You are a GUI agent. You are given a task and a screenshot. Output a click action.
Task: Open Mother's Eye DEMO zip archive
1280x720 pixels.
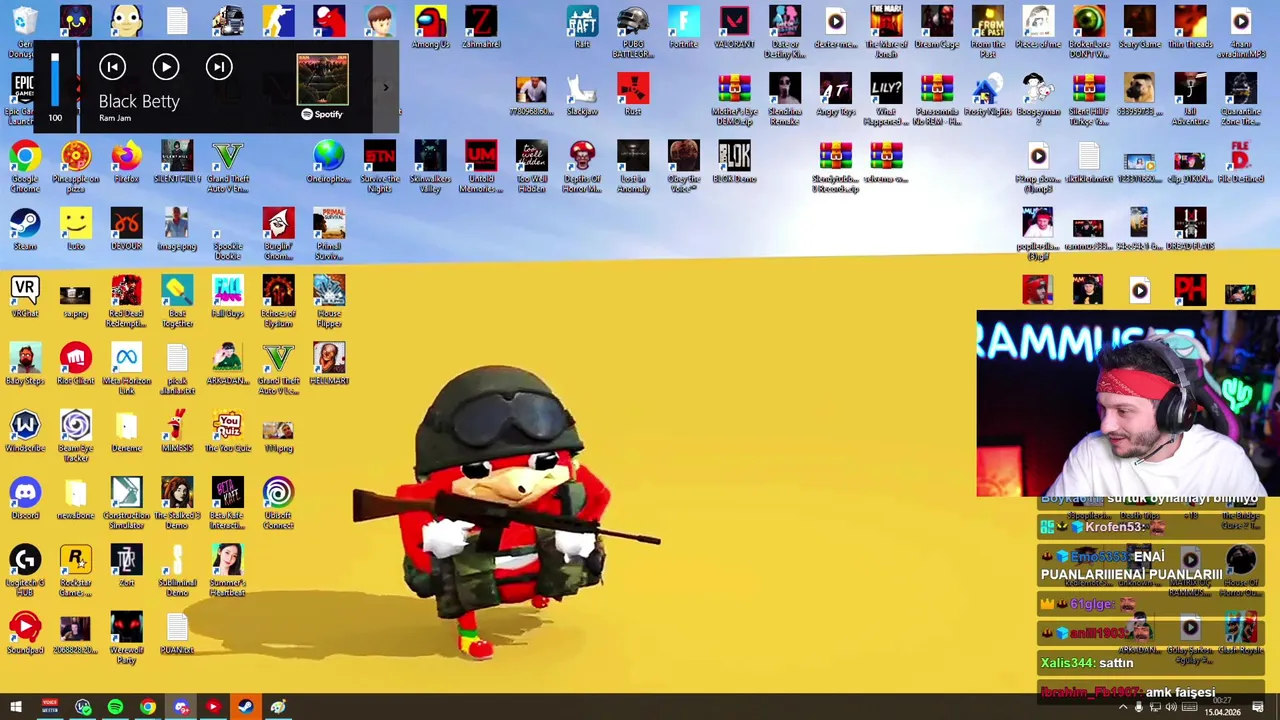734,99
